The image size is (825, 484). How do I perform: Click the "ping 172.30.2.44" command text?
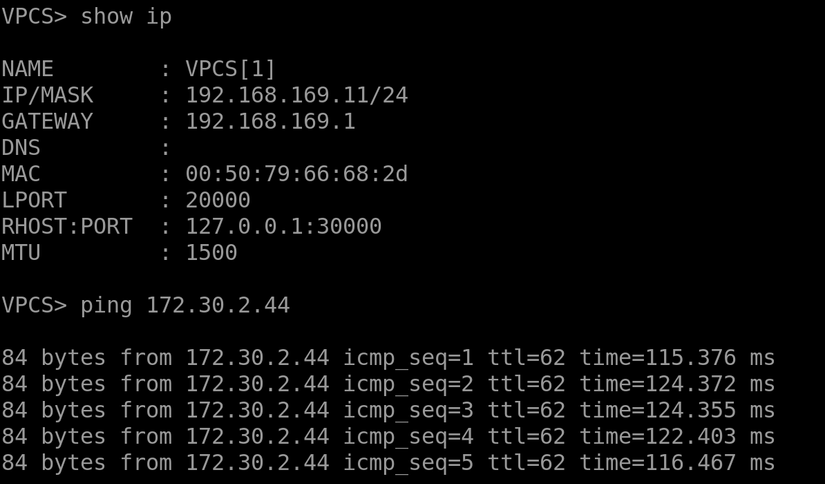pos(185,305)
